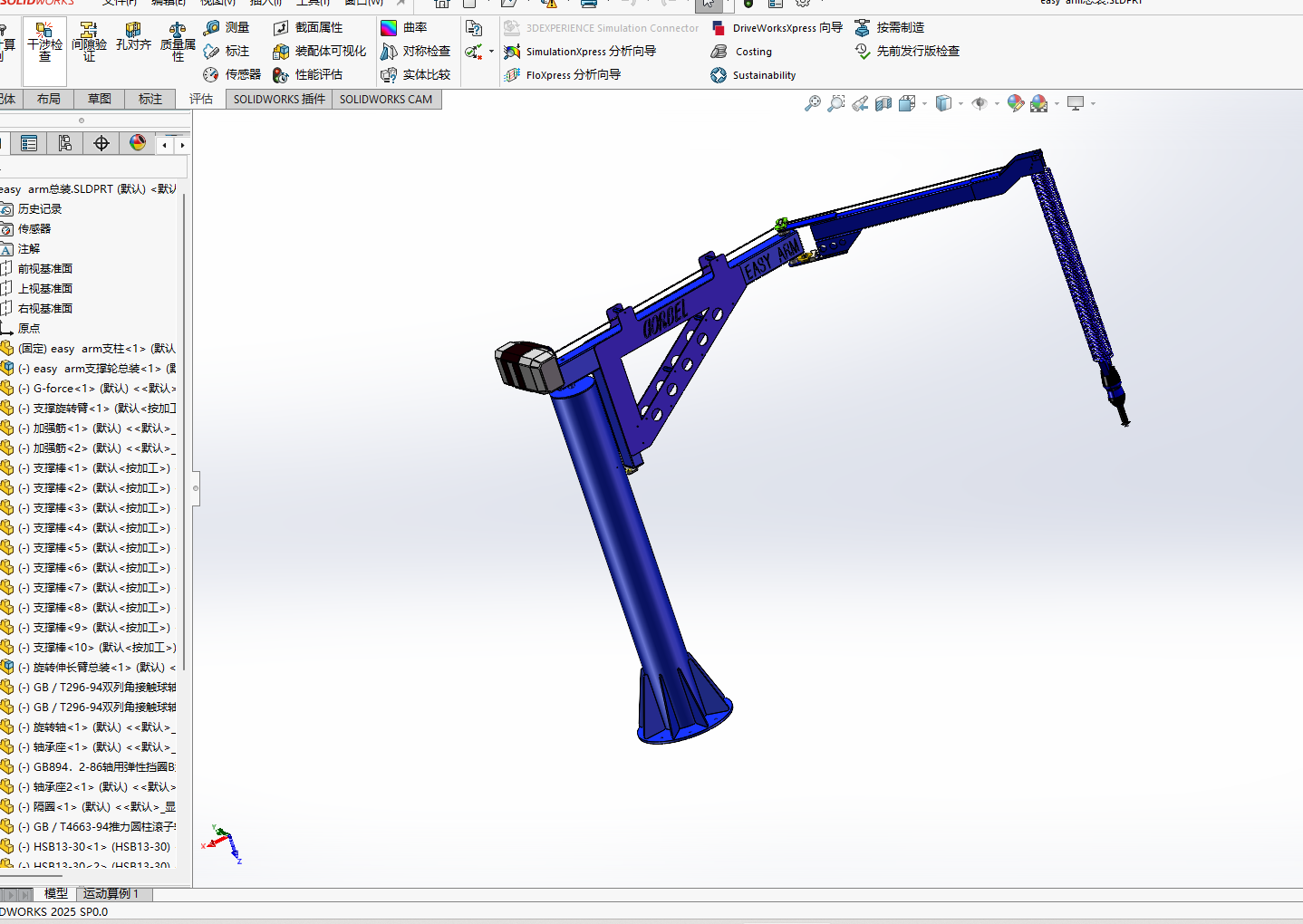
Task: Open Symmetry Check (对称检查)
Action: [x=416, y=52]
